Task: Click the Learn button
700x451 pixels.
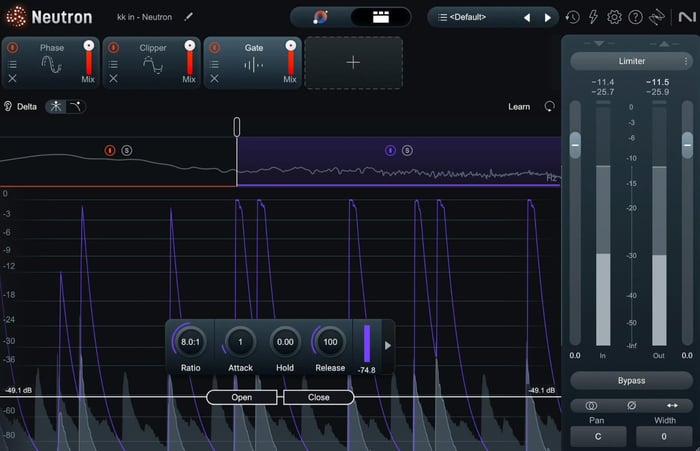Action: coord(519,107)
